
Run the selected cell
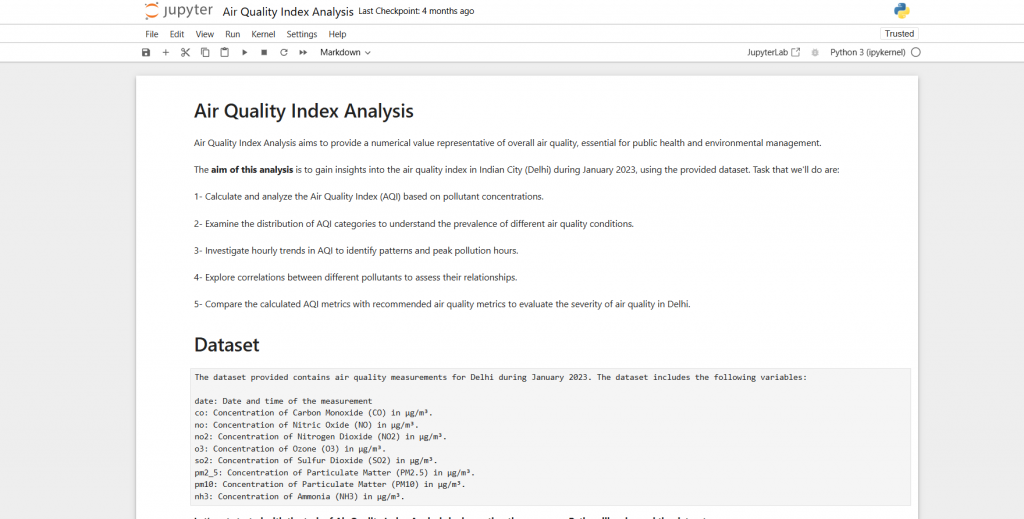coord(245,52)
